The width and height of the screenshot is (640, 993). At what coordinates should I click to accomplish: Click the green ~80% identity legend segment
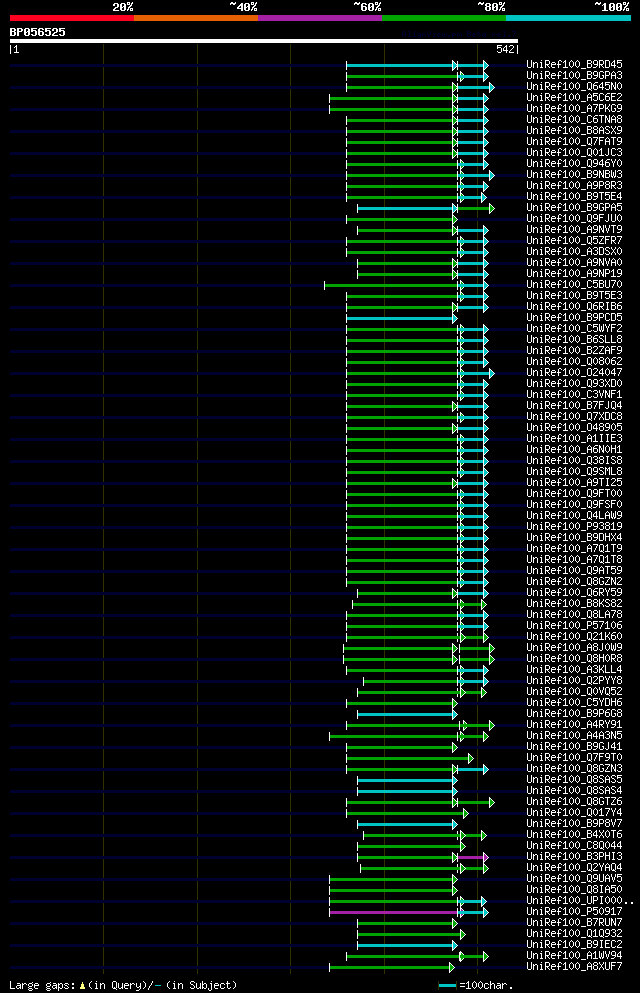pyautogui.click(x=444, y=18)
